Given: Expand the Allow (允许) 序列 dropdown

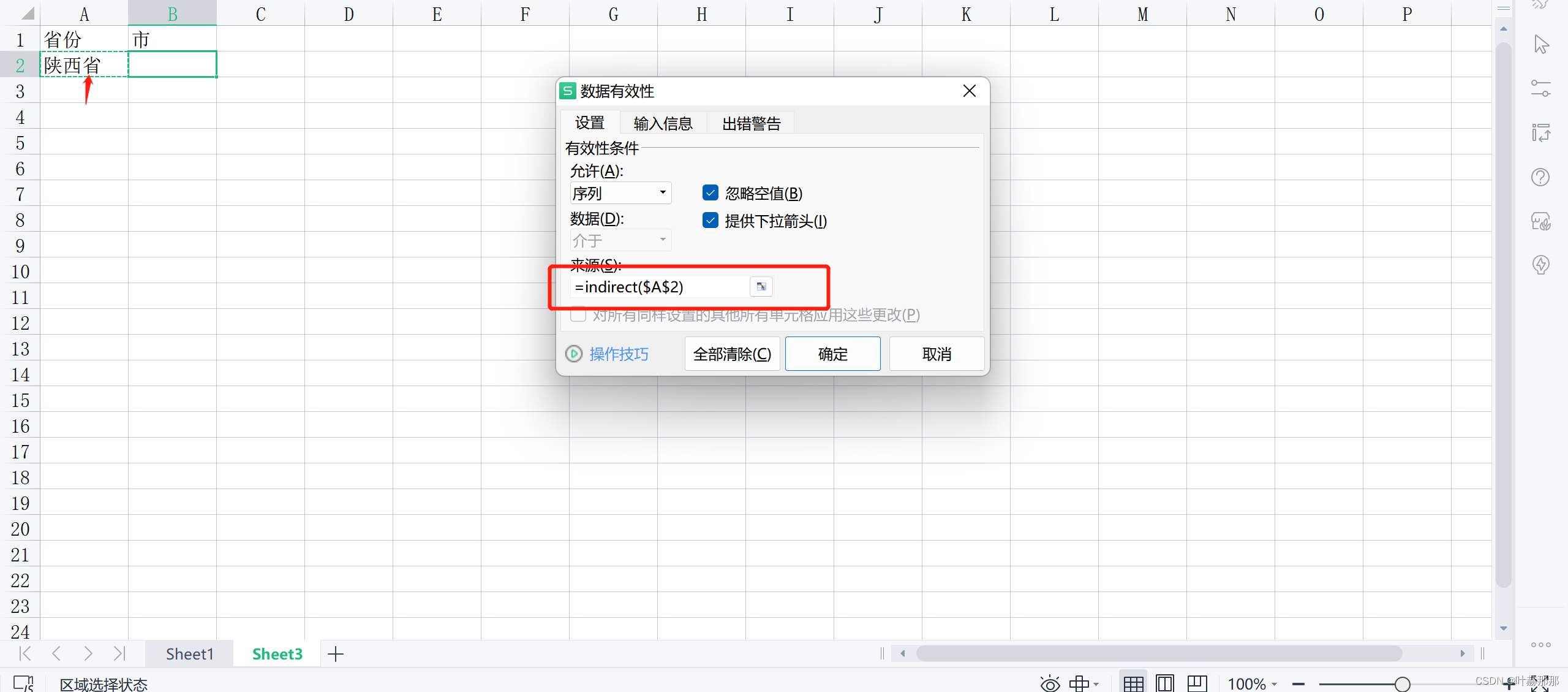Looking at the screenshot, I should click(663, 193).
